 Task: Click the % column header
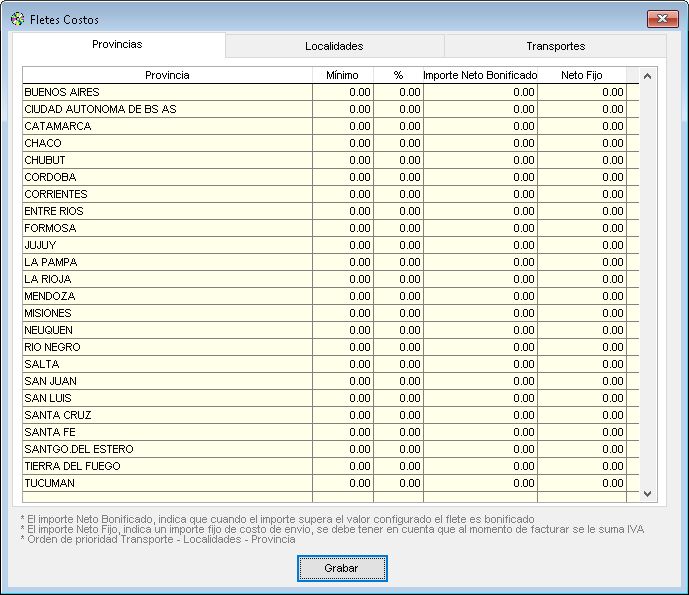(x=398, y=75)
